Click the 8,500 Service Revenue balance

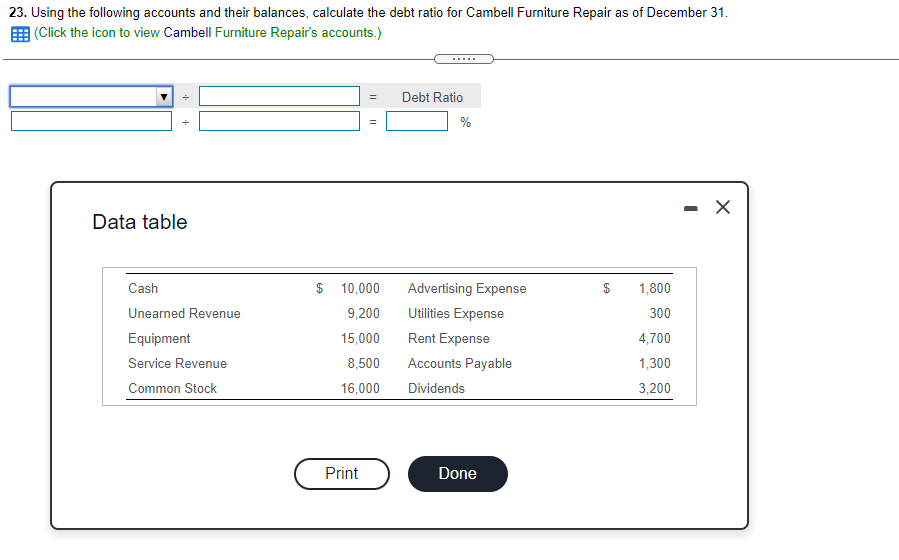pos(363,363)
